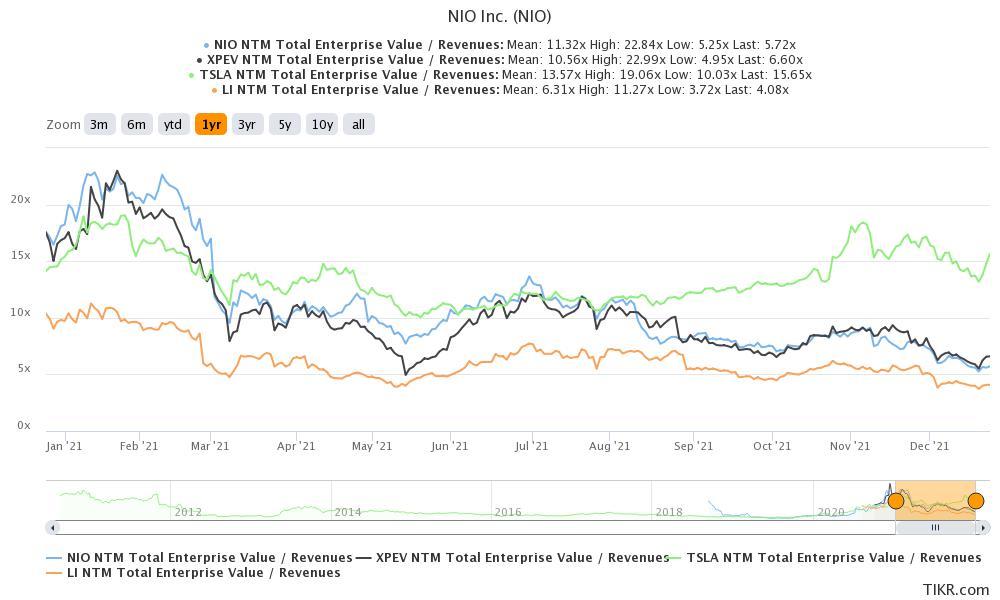This screenshot has height=600, width=1000.
Task: Click the orange LI series dot in legend
Action: [212, 89]
